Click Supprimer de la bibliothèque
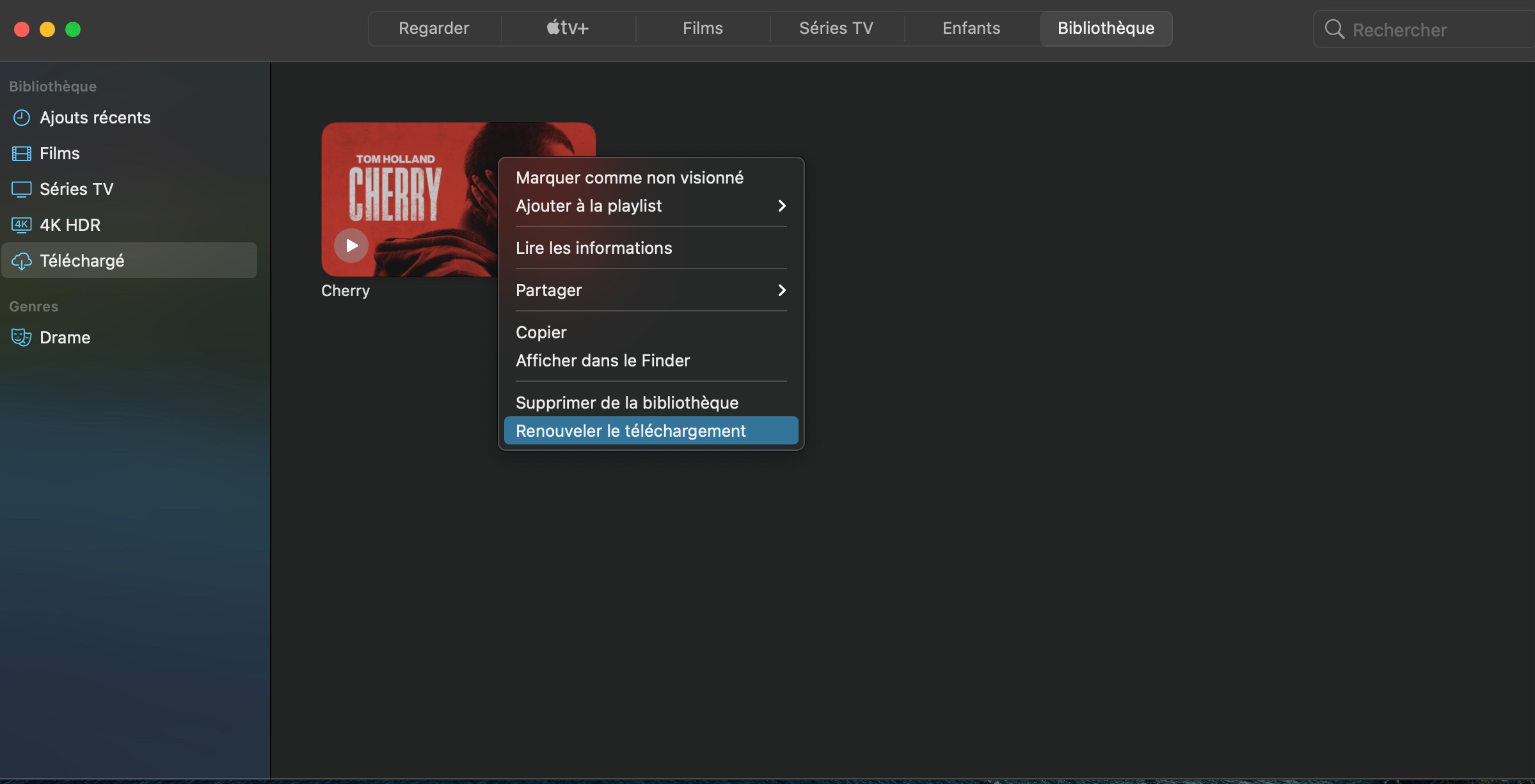This screenshot has width=1535, height=784. (626, 403)
